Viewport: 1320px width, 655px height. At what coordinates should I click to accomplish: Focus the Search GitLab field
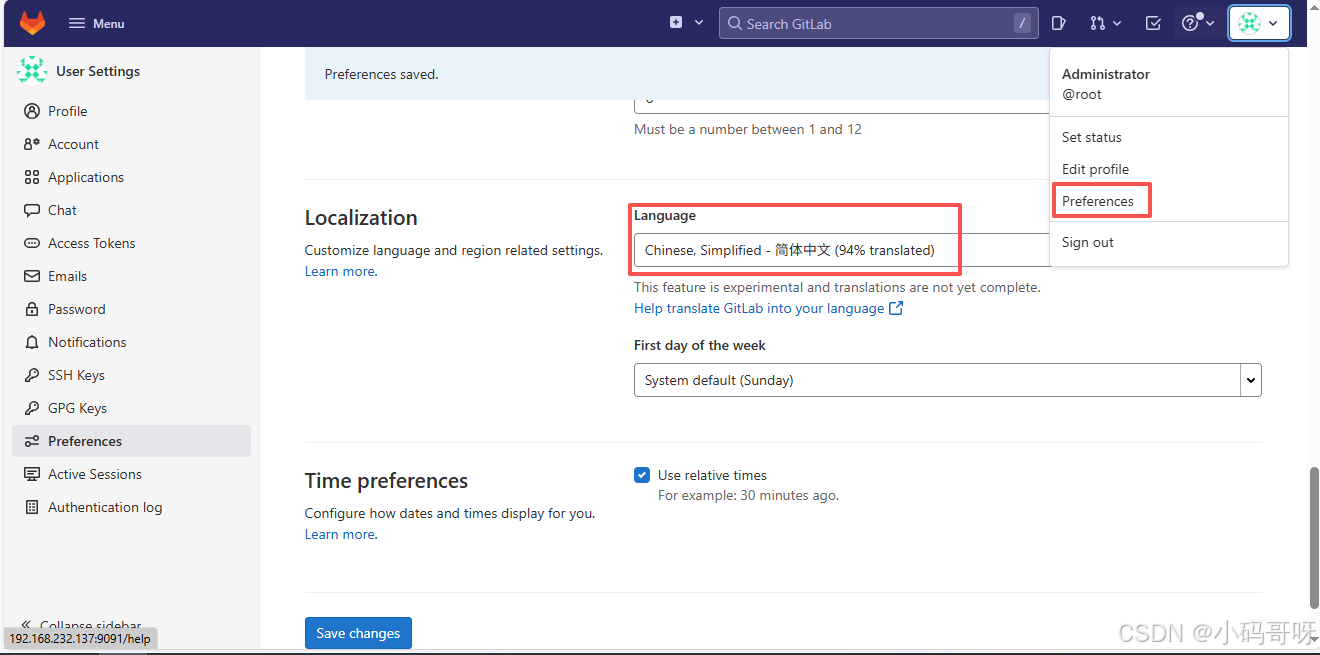(x=878, y=23)
